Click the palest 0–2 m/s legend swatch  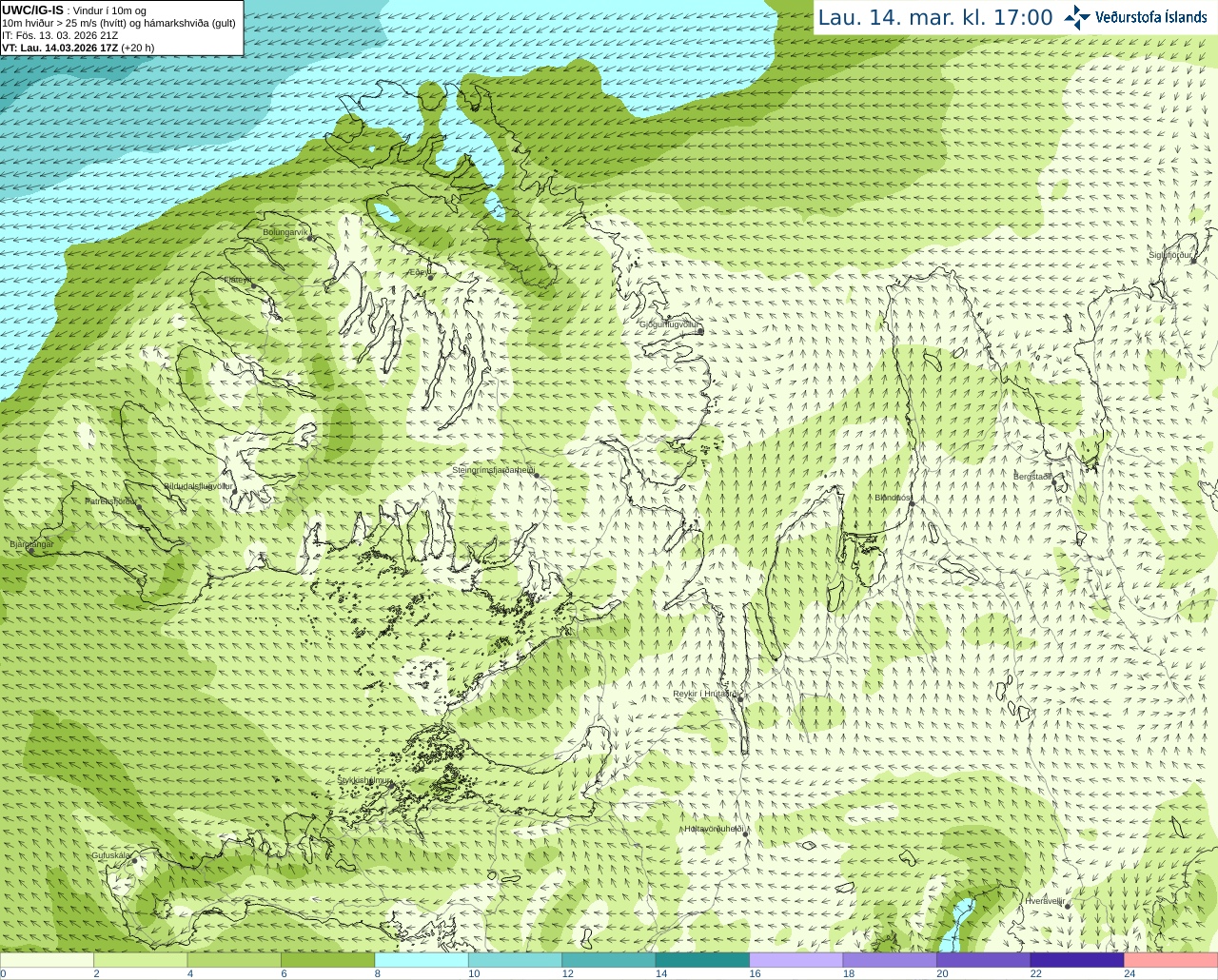pos(48,960)
